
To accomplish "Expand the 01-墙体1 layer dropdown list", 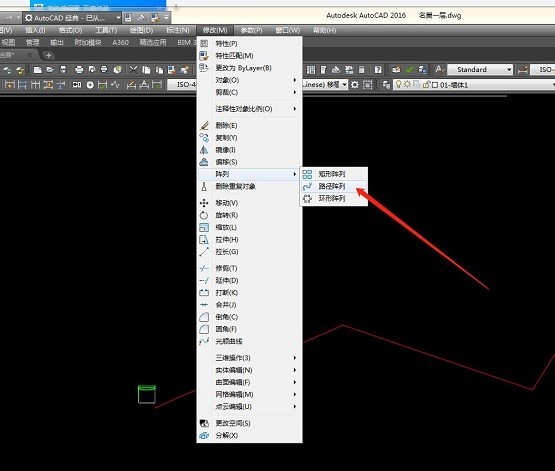I will (x=474, y=85).
